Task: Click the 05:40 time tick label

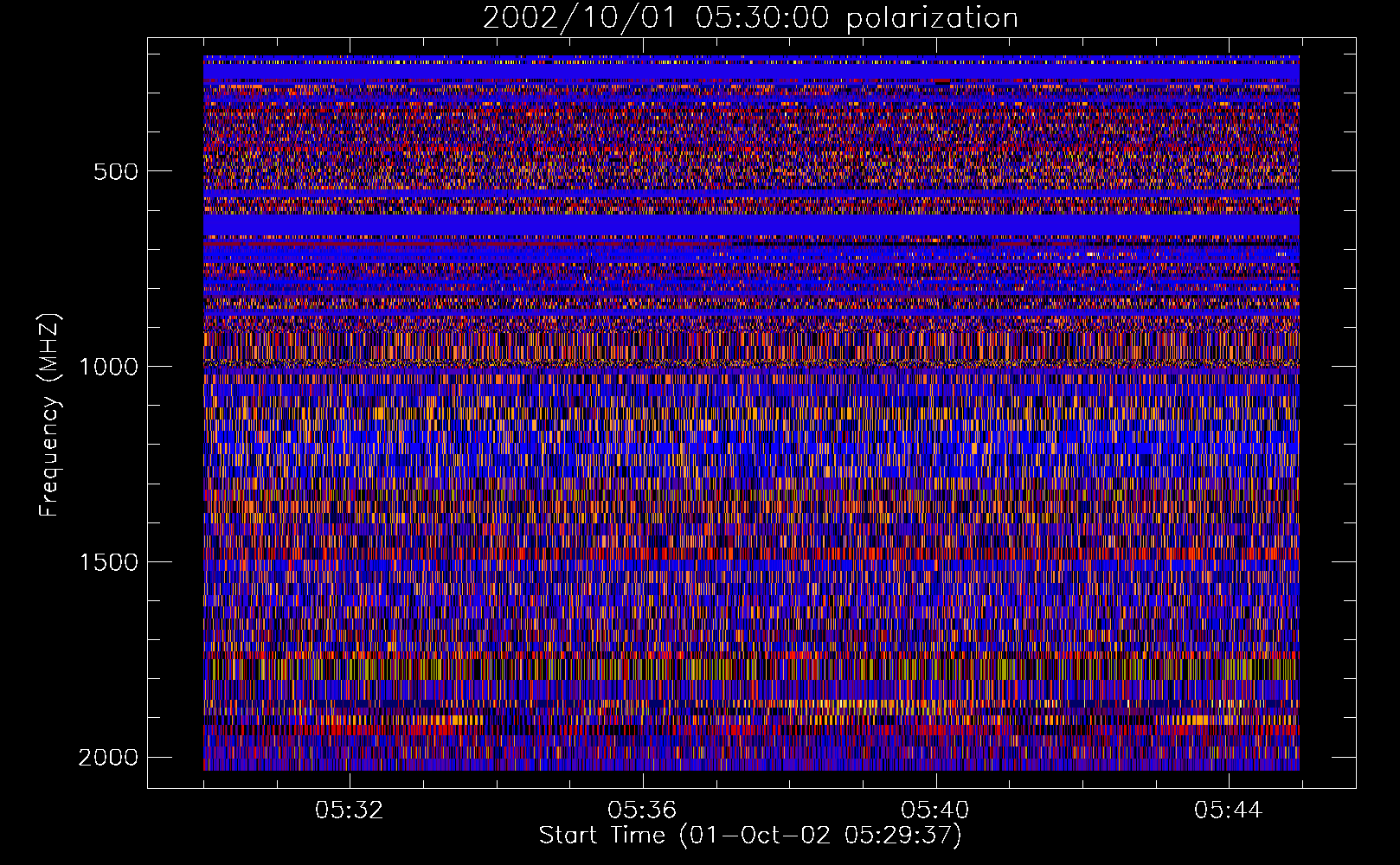Action: click(x=935, y=811)
